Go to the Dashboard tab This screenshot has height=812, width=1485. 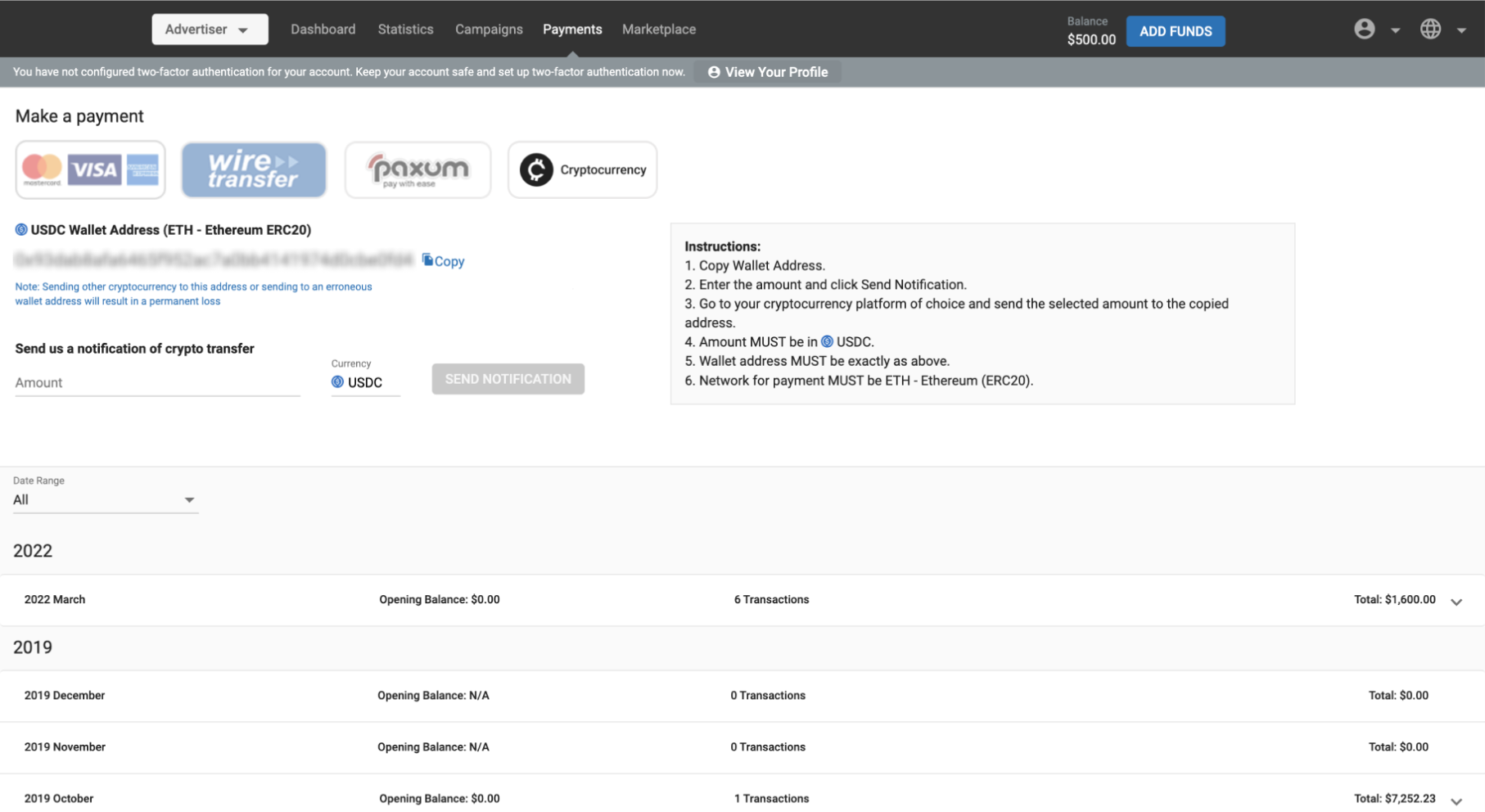323,29
